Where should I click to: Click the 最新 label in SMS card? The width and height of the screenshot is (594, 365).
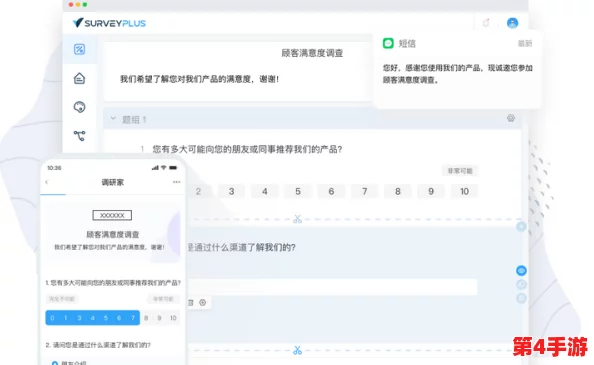pyautogui.click(x=525, y=44)
